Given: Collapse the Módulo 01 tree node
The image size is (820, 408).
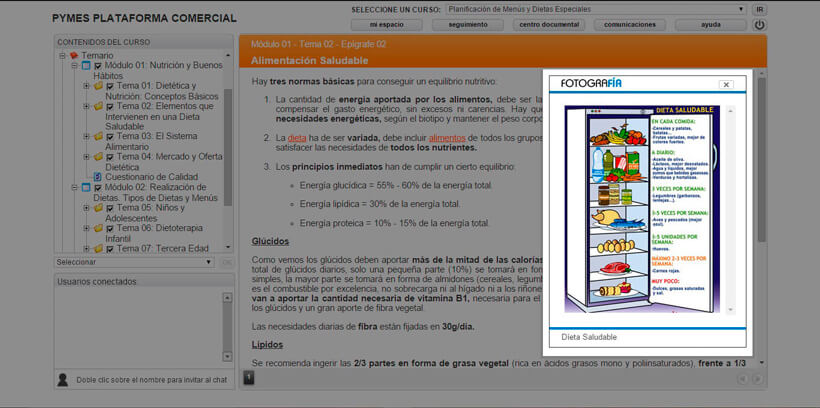Looking at the screenshot, I should [x=74, y=65].
